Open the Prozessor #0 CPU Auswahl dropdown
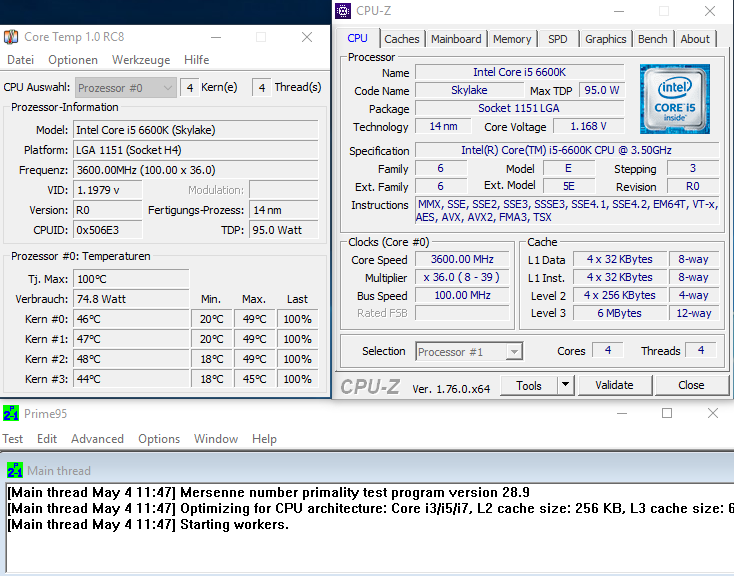Screen dimensions: 734x576 coord(125,88)
